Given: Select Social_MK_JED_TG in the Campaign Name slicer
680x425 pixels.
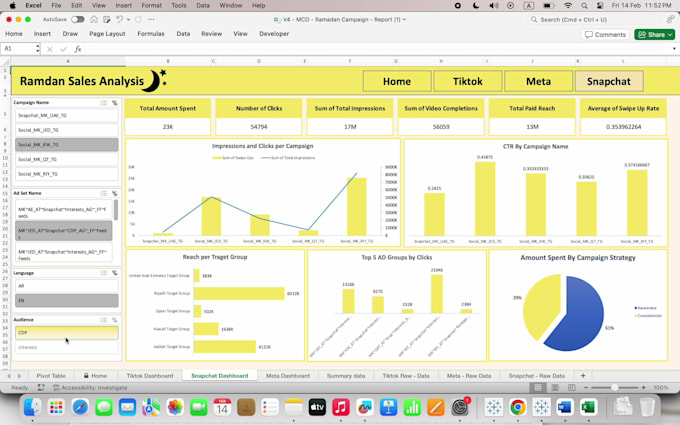Looking at the screenshot, I should (67, 130).
